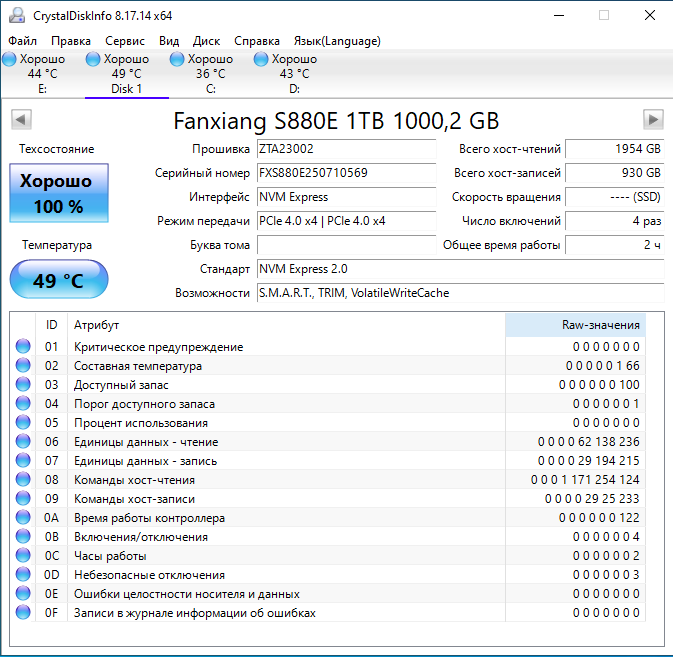673x657 pixels.
Task: Click the previous disk arrow button
Action: (20, 120)
